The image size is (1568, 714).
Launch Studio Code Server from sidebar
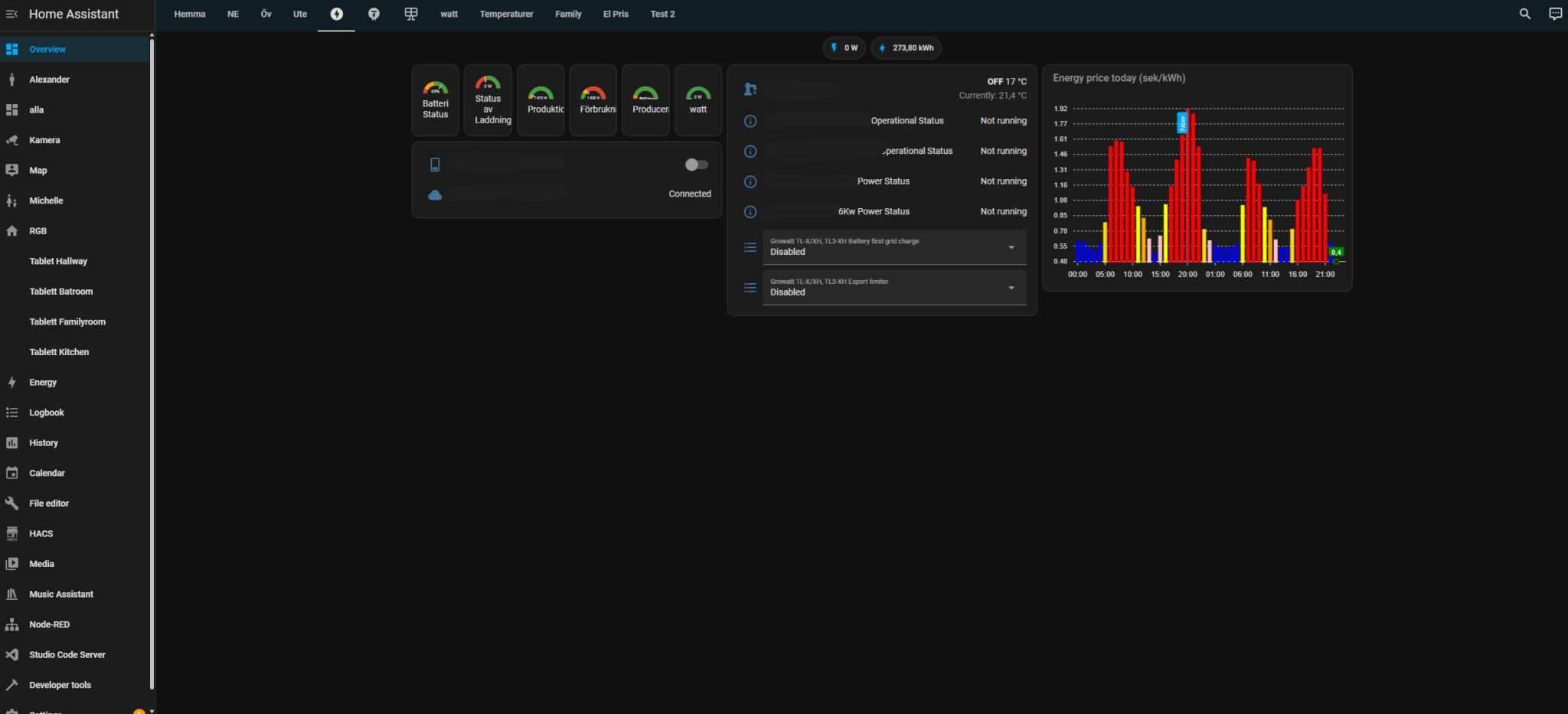coord(67,654)
